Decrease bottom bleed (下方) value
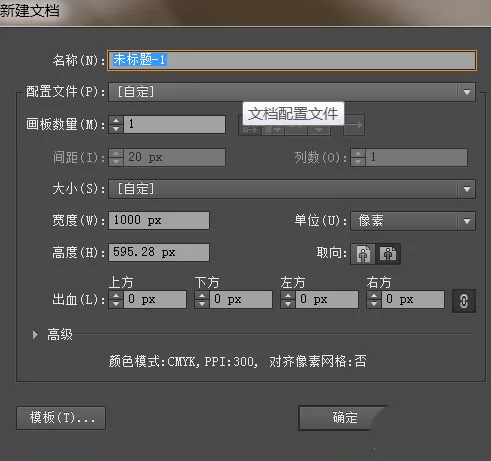The image size is (491, 461). pyautogui.click(x=202, y=304)
